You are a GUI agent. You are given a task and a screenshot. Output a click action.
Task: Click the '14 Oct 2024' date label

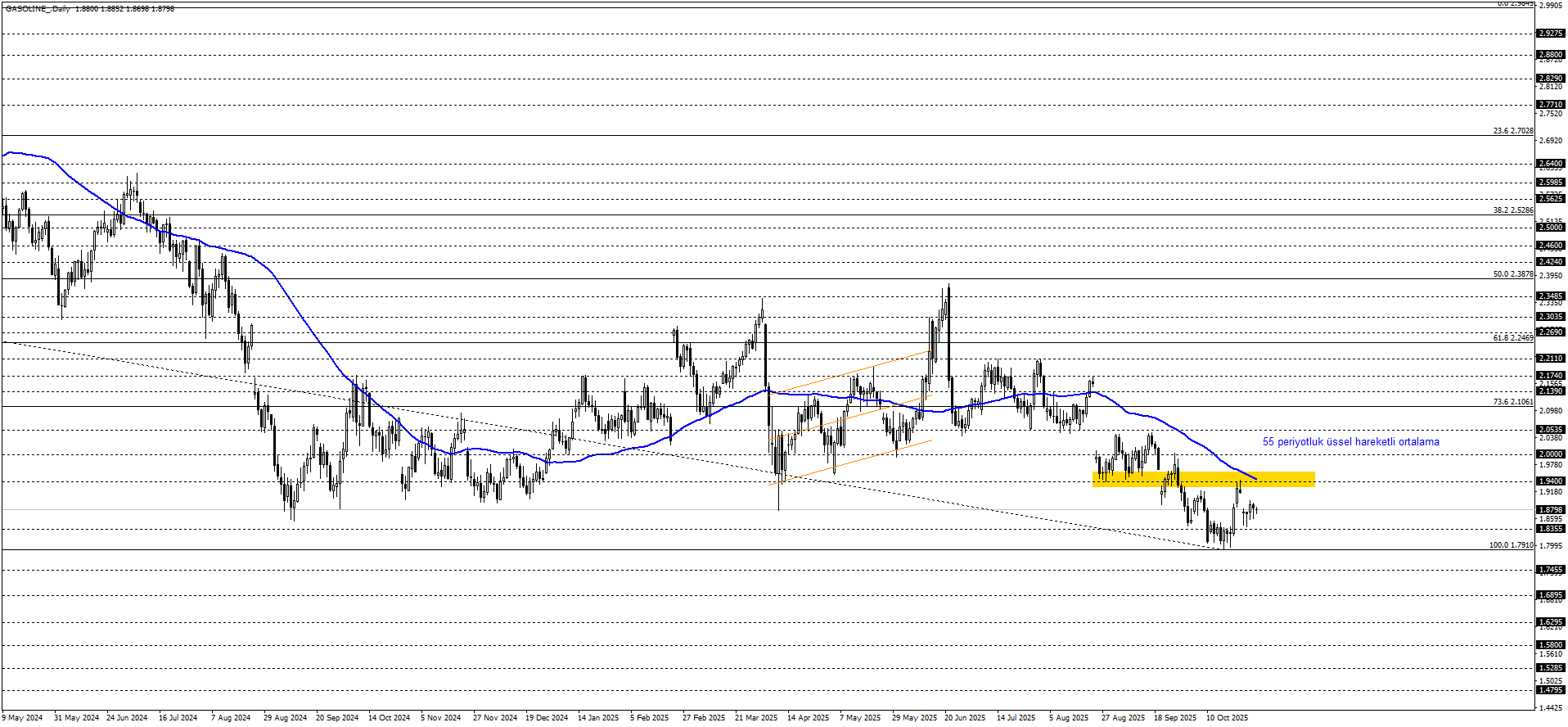pos(389,718)
